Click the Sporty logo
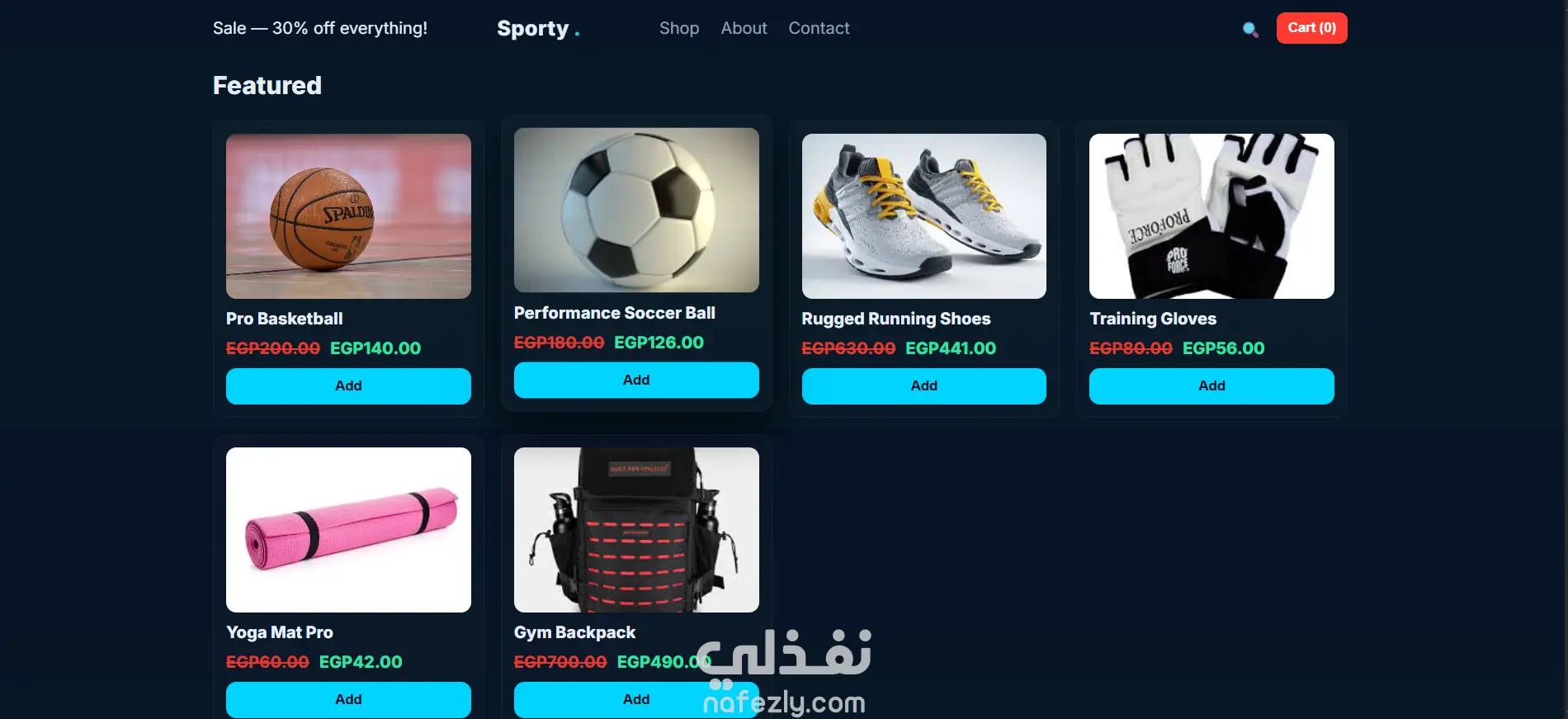 (x=538, y=29)
